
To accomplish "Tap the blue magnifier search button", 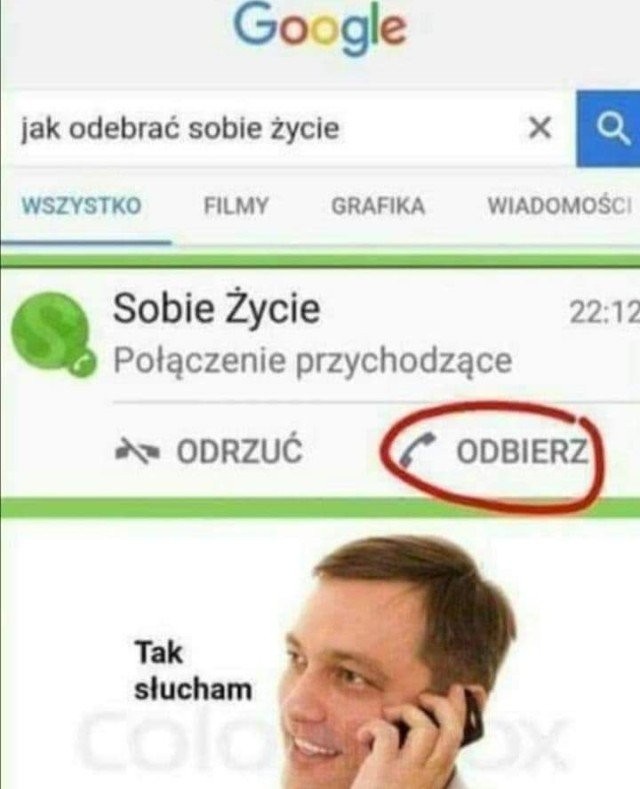I will (608, 129).
